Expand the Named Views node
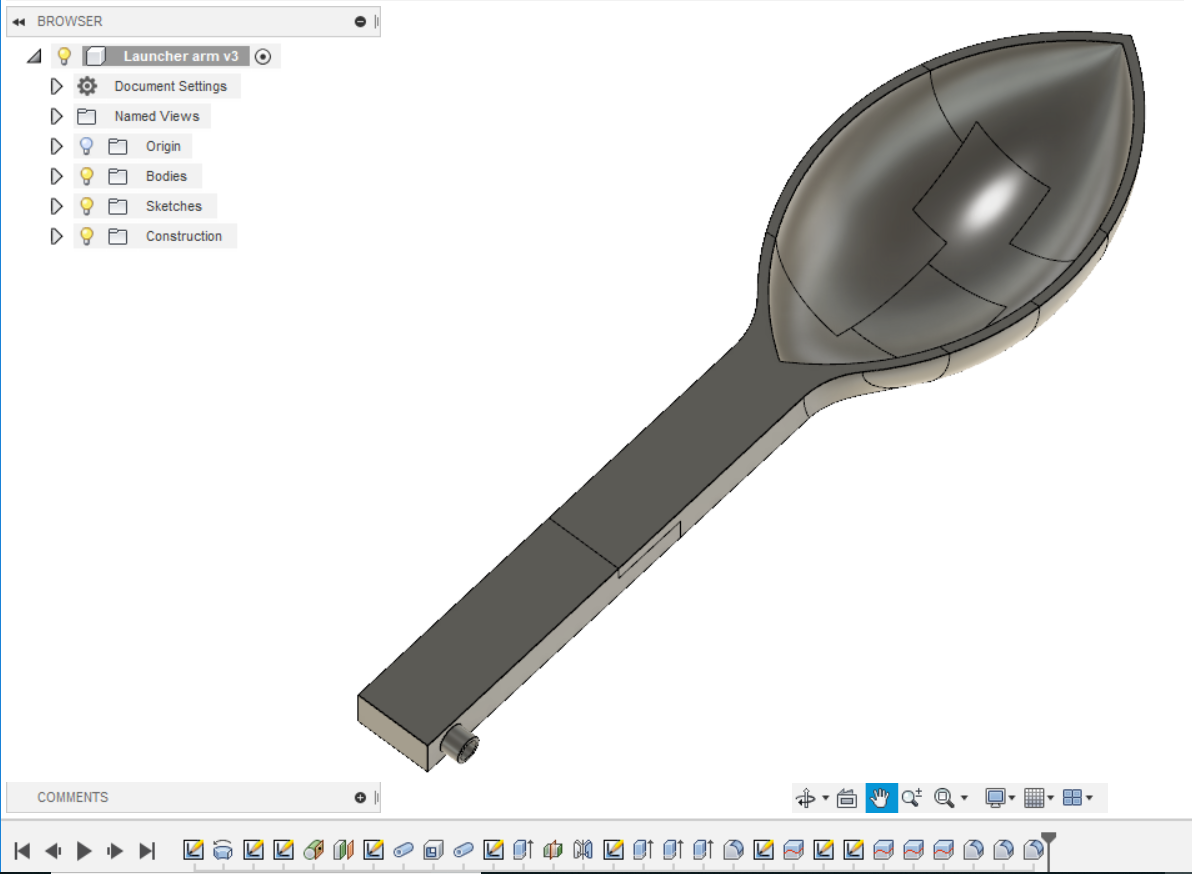 (56, 116)
